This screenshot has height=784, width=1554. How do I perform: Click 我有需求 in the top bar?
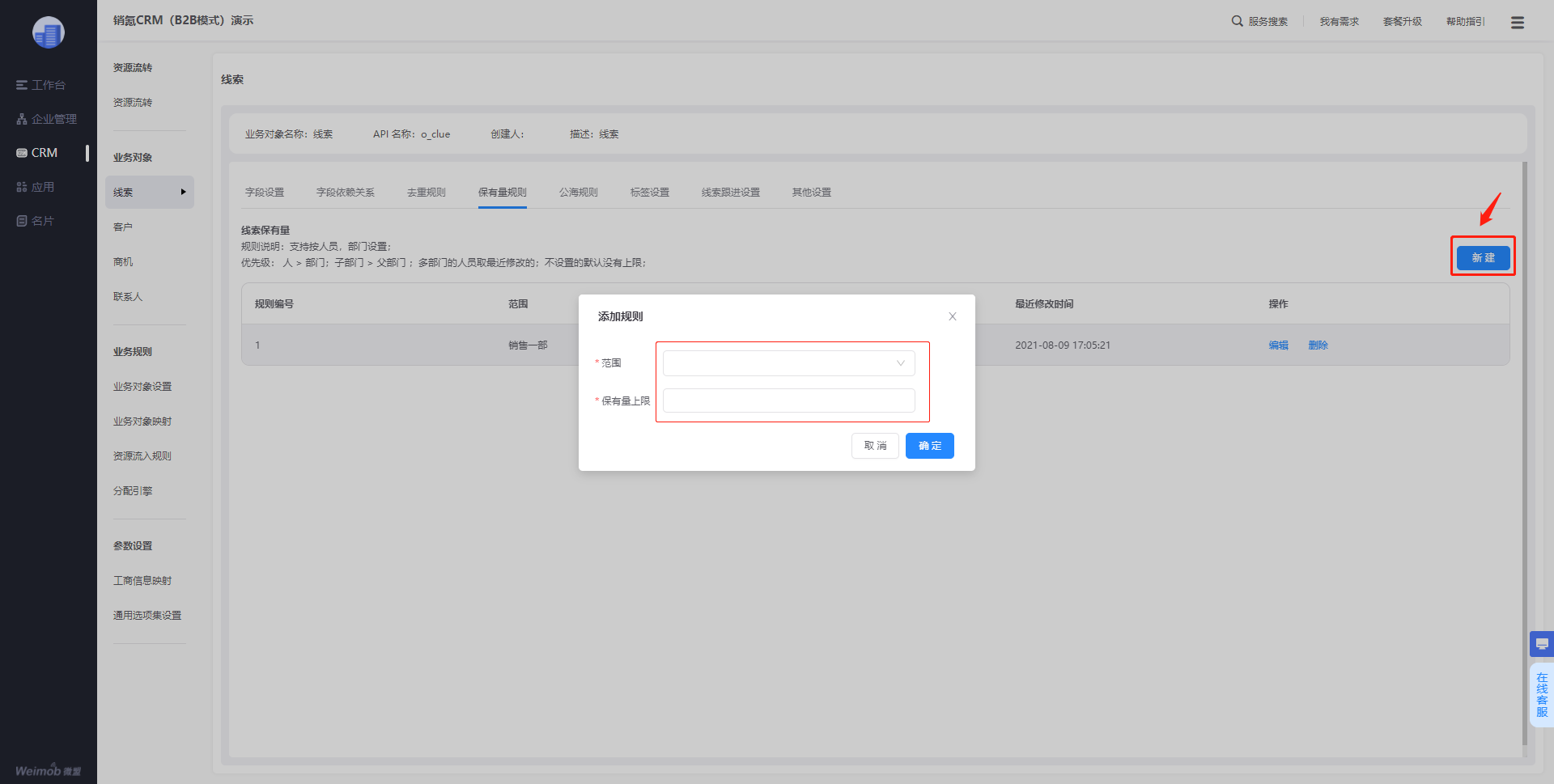point(1340,22)
